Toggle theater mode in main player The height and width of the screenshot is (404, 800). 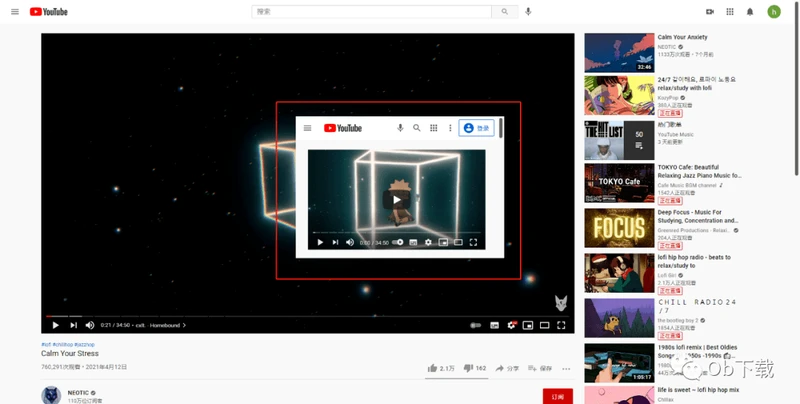tap(544, 325)
